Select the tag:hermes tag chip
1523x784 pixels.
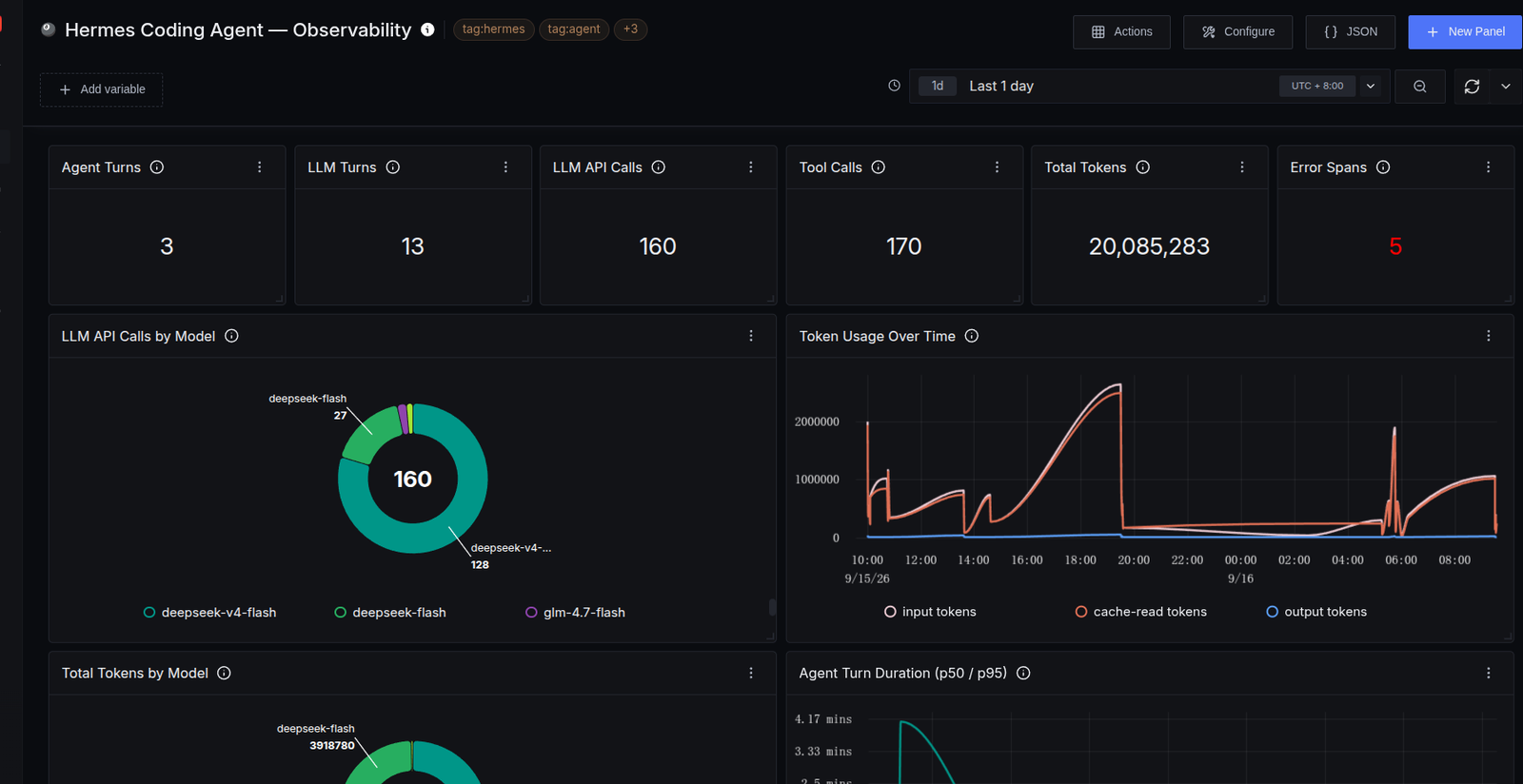493,29
